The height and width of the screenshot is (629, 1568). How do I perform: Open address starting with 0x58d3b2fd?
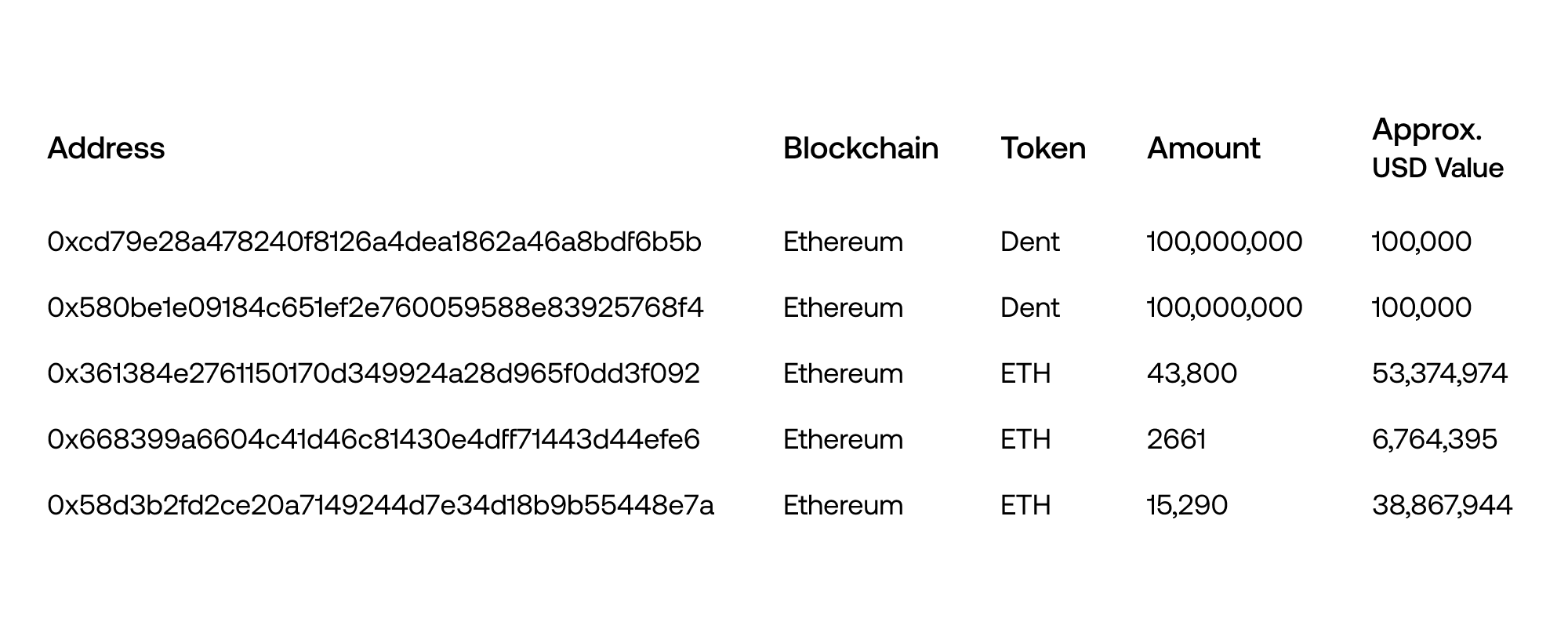[x=380, y=505]
